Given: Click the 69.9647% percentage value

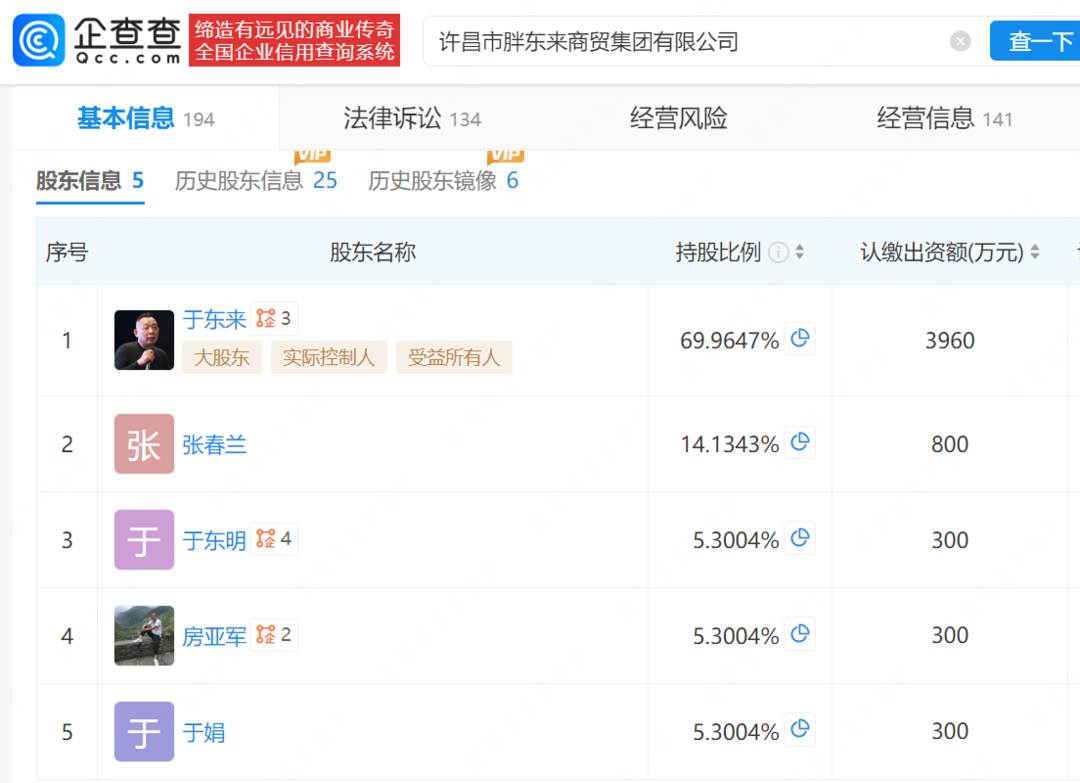Looking at the screenshot, I should coord(729,340).
